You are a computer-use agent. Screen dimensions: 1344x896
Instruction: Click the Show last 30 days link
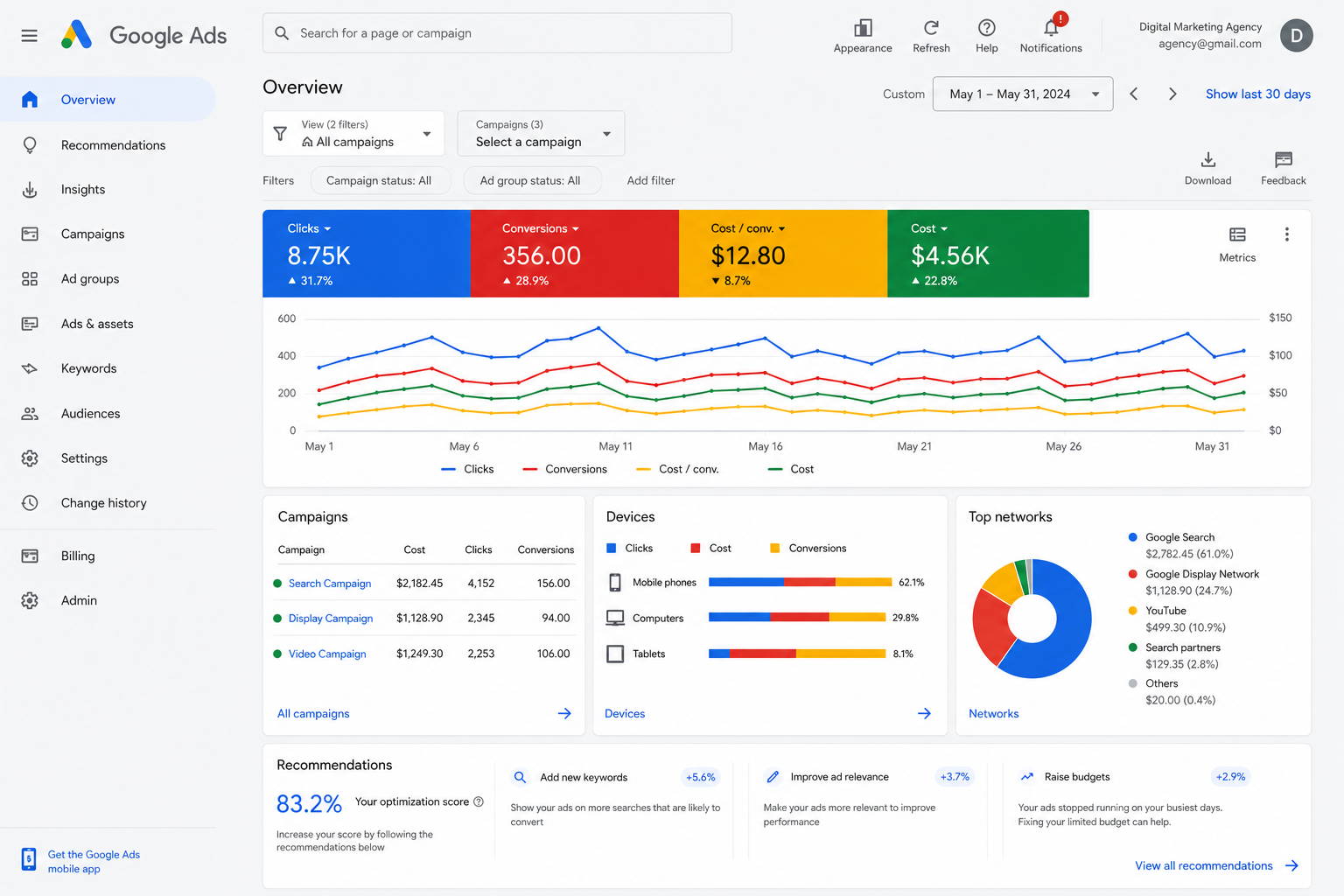coord(1257,94)
